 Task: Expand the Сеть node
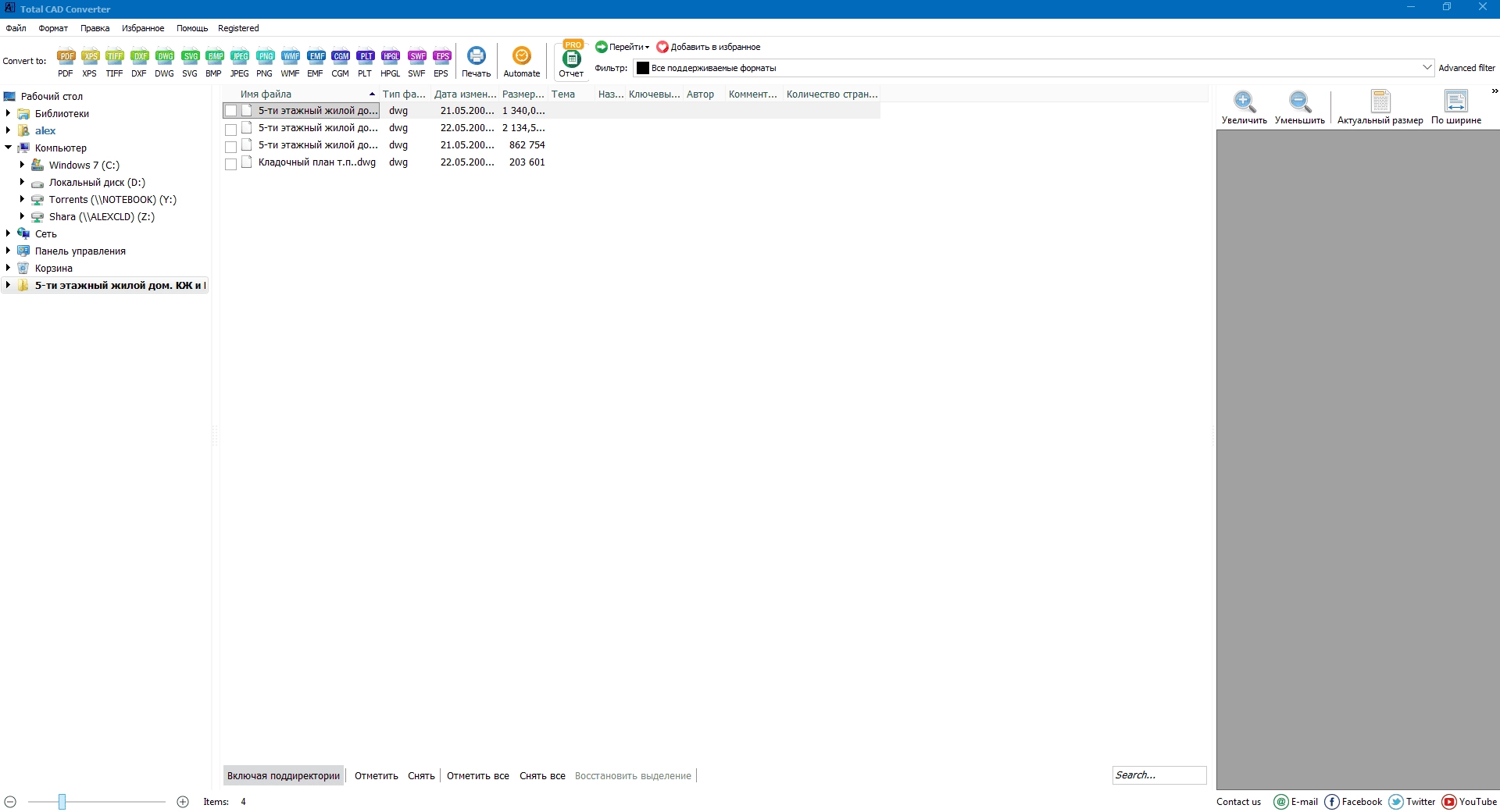[x=8, y=233]
